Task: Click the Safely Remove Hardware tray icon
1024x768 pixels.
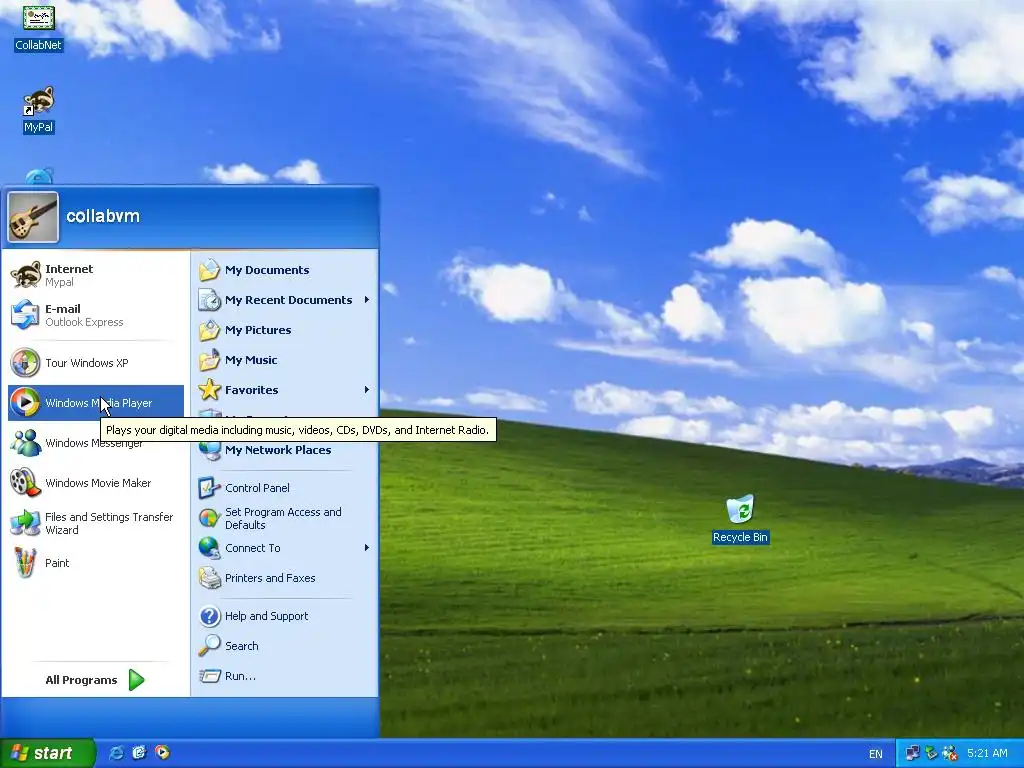Action: [931, 753]
